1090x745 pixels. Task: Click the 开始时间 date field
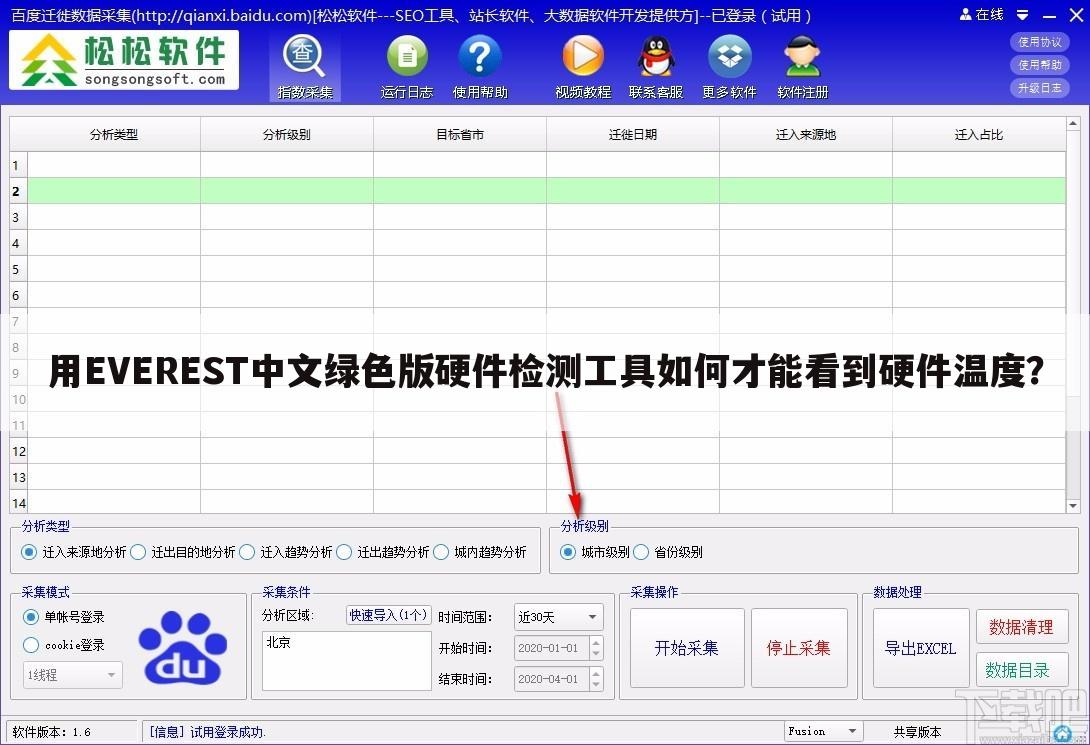pyautogui.click(x=552, y=648)
